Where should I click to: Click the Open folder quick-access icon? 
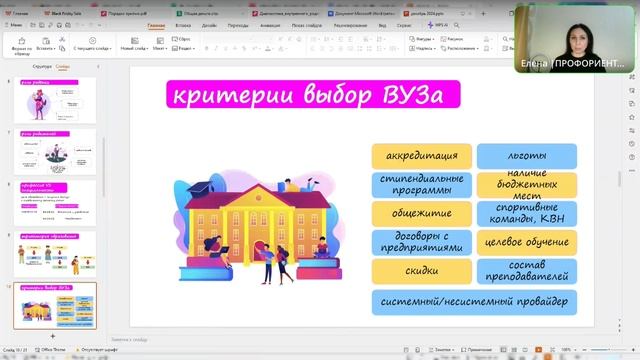coord(33,25)
